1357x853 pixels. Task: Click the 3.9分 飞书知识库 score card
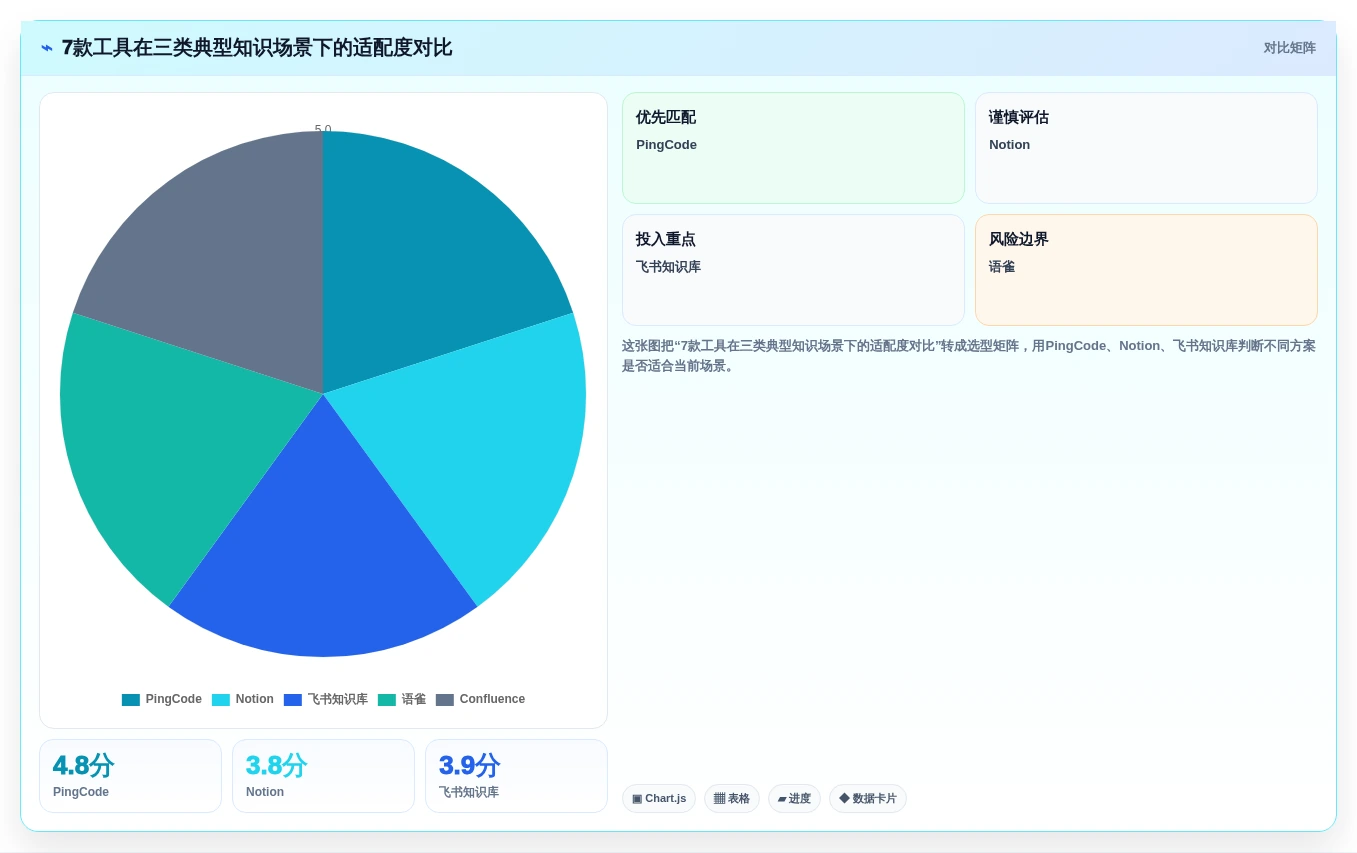point(516,776)
